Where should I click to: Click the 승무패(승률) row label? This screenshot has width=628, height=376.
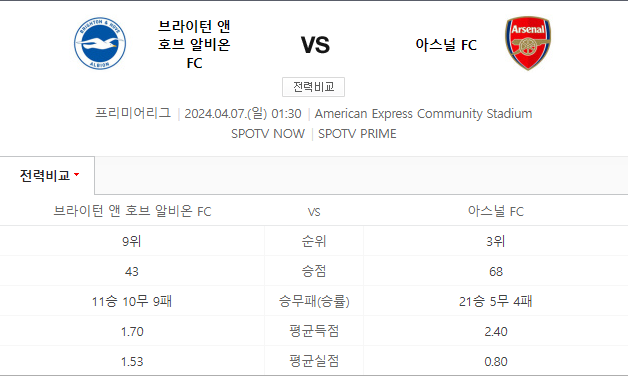314,301
